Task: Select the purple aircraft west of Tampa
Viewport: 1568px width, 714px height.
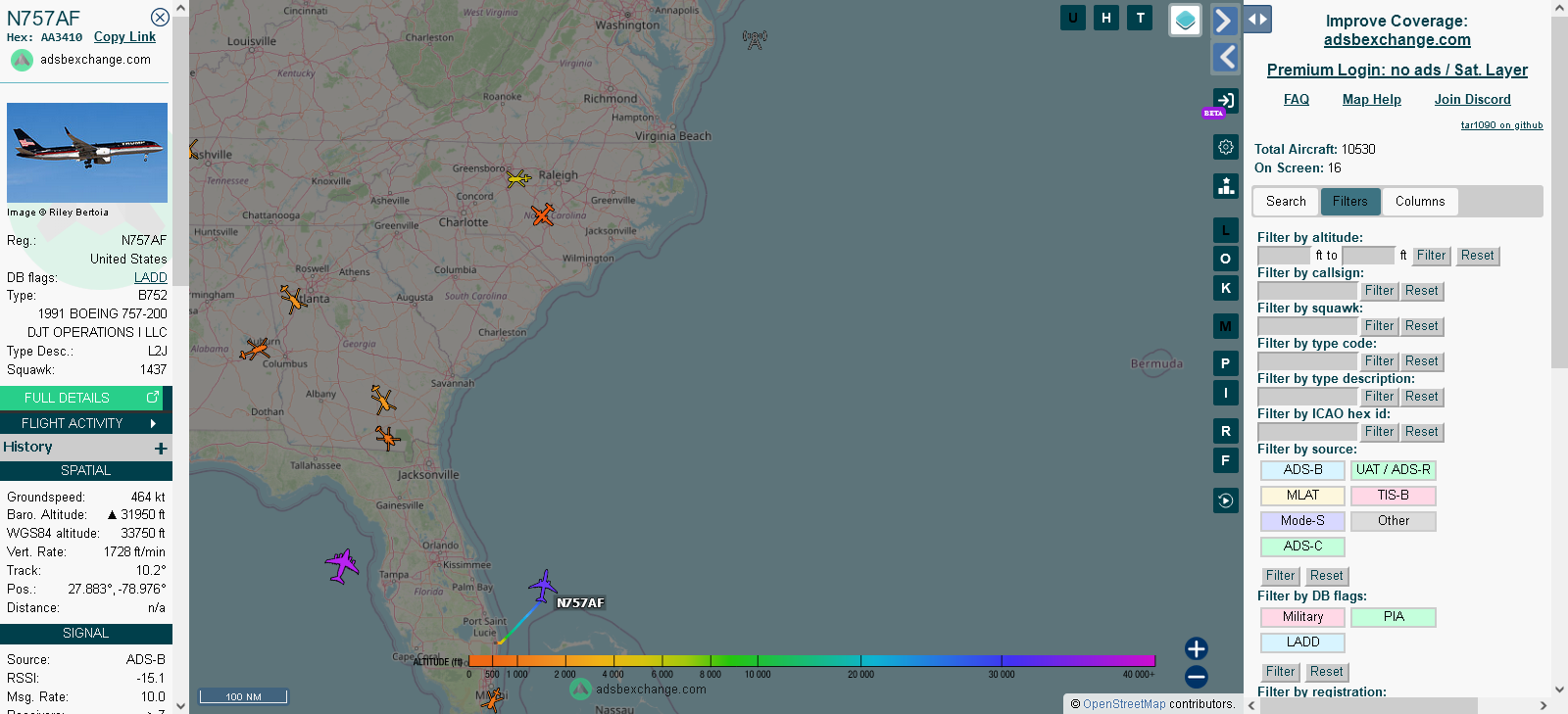Action: coord(342,565)
